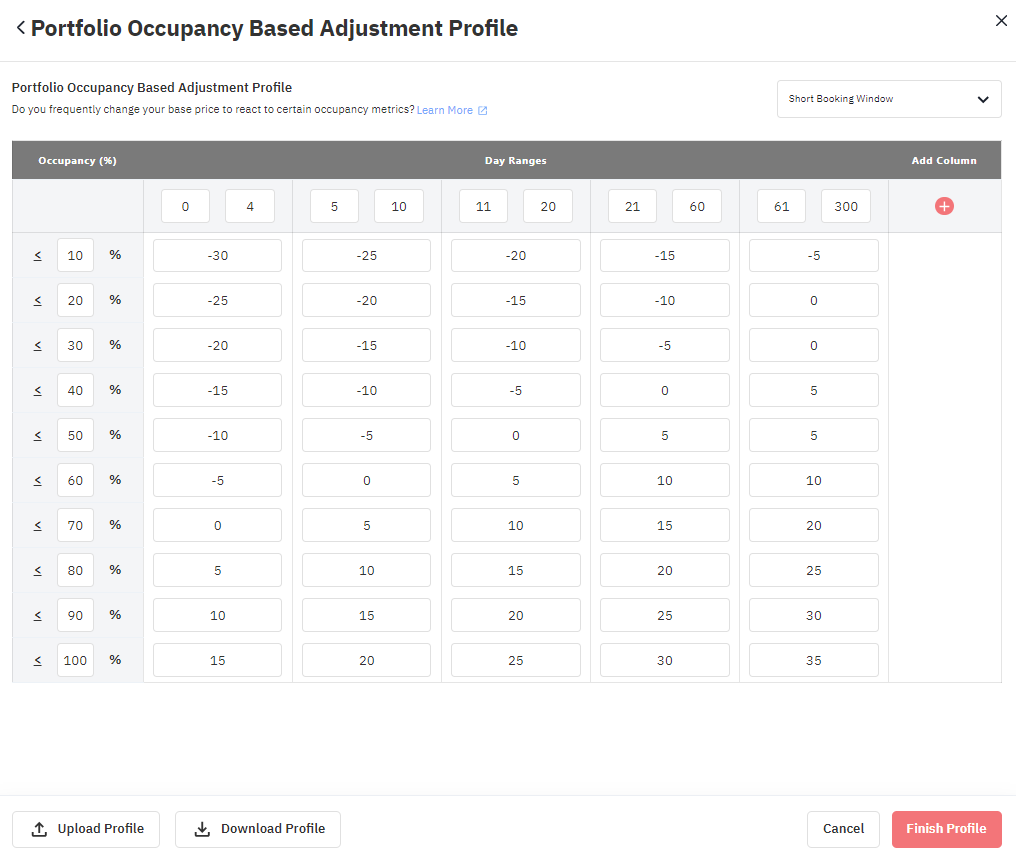The height and width of the screenshot is (857, 1016).
Task: Click the ≤ operator in 70% row
Action: [x=38, y=525]
